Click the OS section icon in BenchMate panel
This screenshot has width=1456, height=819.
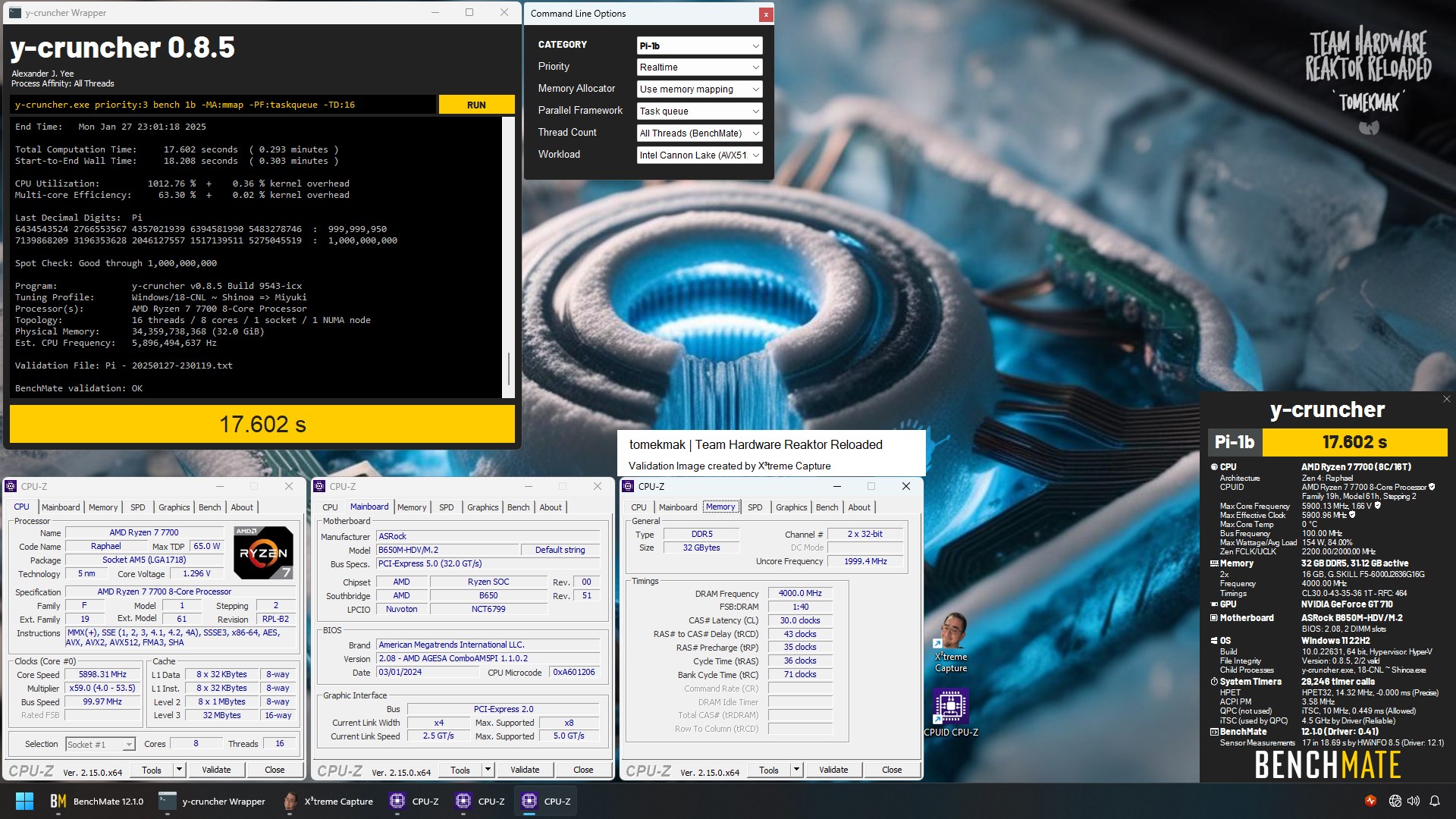point(1214,641)
